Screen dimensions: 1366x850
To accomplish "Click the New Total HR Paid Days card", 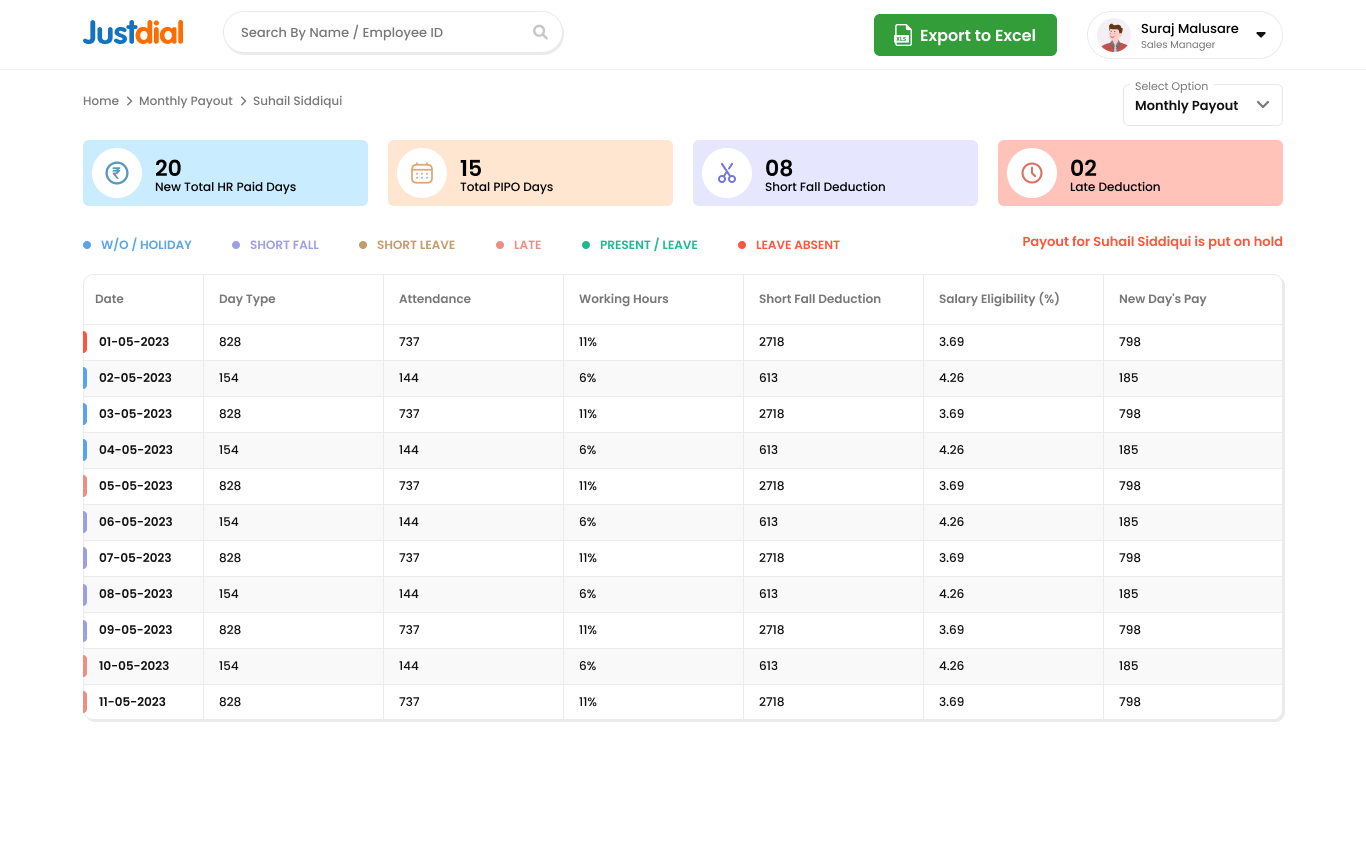I will (225, 173).
